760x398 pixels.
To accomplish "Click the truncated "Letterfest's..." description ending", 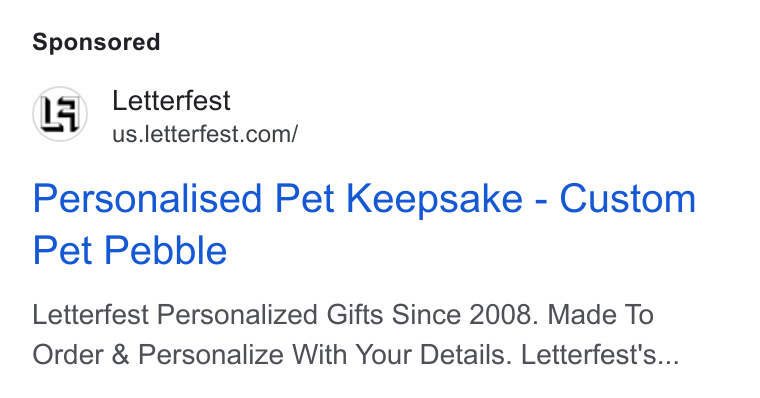I will coord(600,355).
